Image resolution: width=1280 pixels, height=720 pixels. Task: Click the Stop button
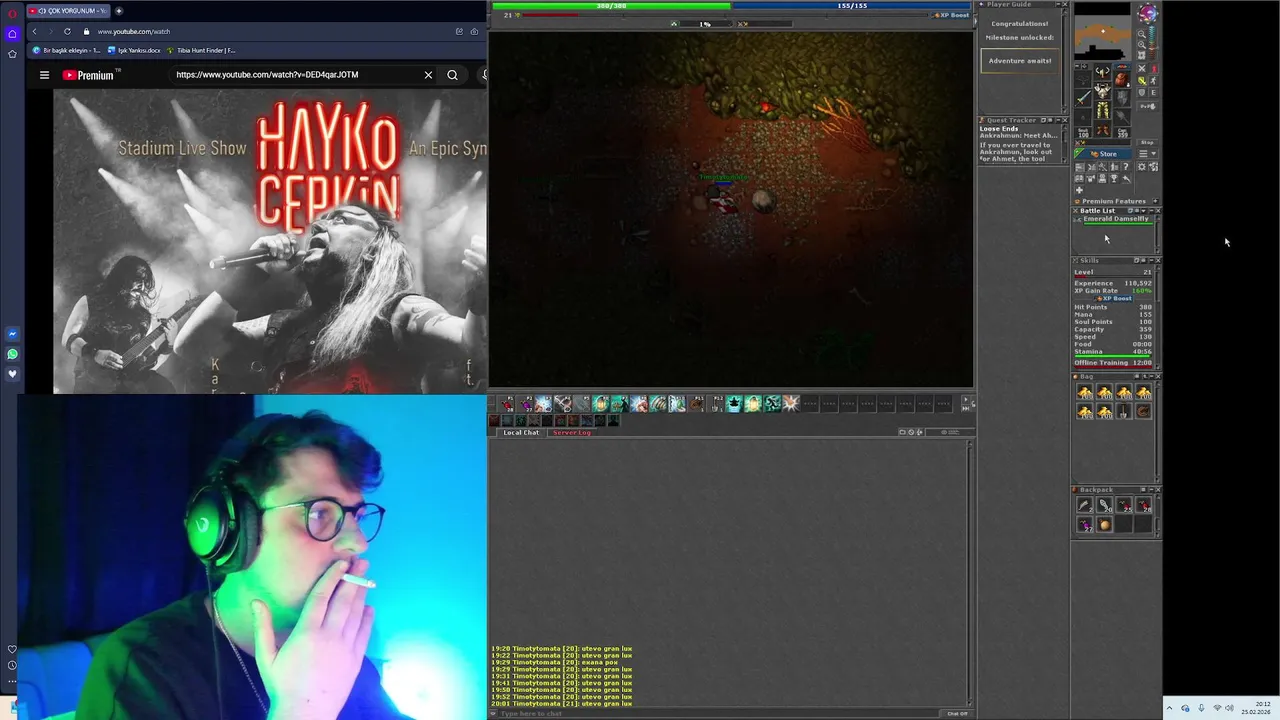coord(1147,142)
